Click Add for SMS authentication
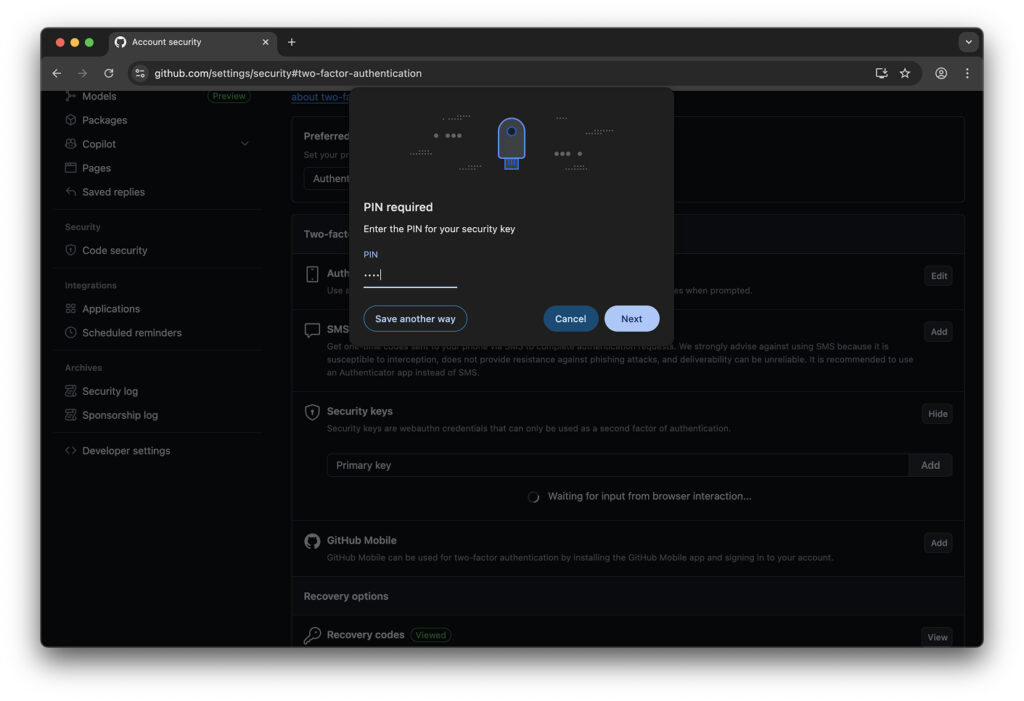Image resolution: width=1024 pixels, height=701 pixels. coord(938,332)
